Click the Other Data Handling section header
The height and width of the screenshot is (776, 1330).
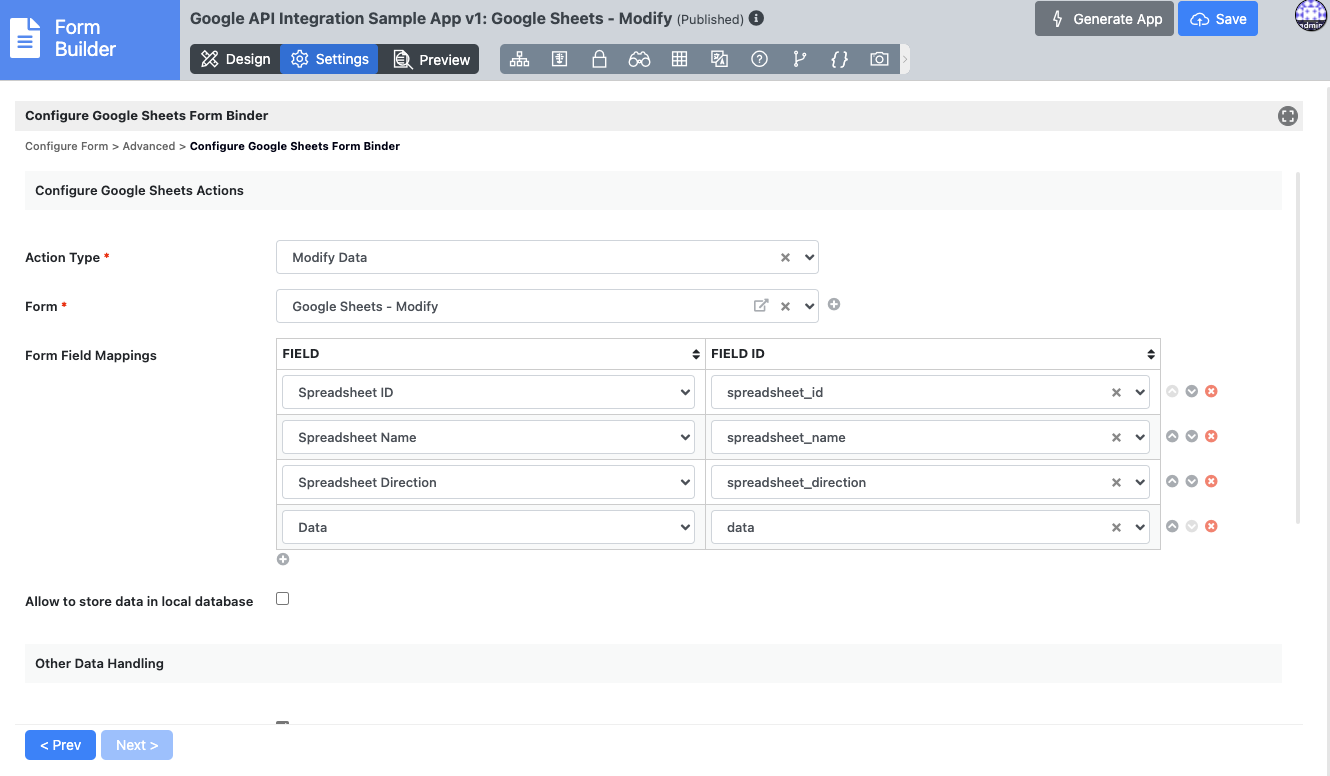[653, 663]
